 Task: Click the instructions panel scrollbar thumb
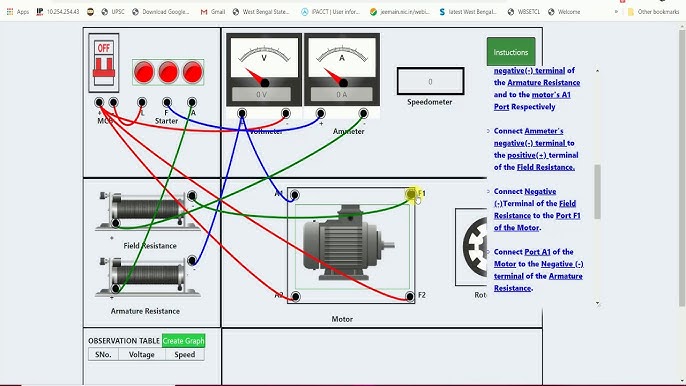(x=597, y=191)
